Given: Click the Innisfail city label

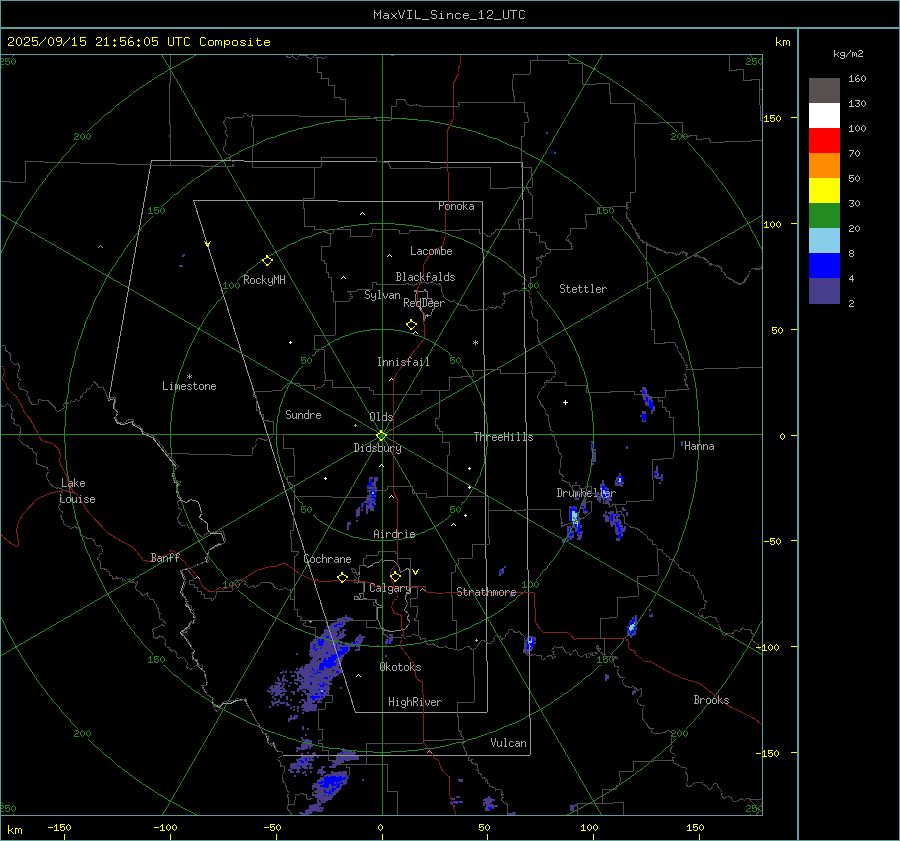Looking at the screenshot, I should pyautogui.click(x=404, y=362).
